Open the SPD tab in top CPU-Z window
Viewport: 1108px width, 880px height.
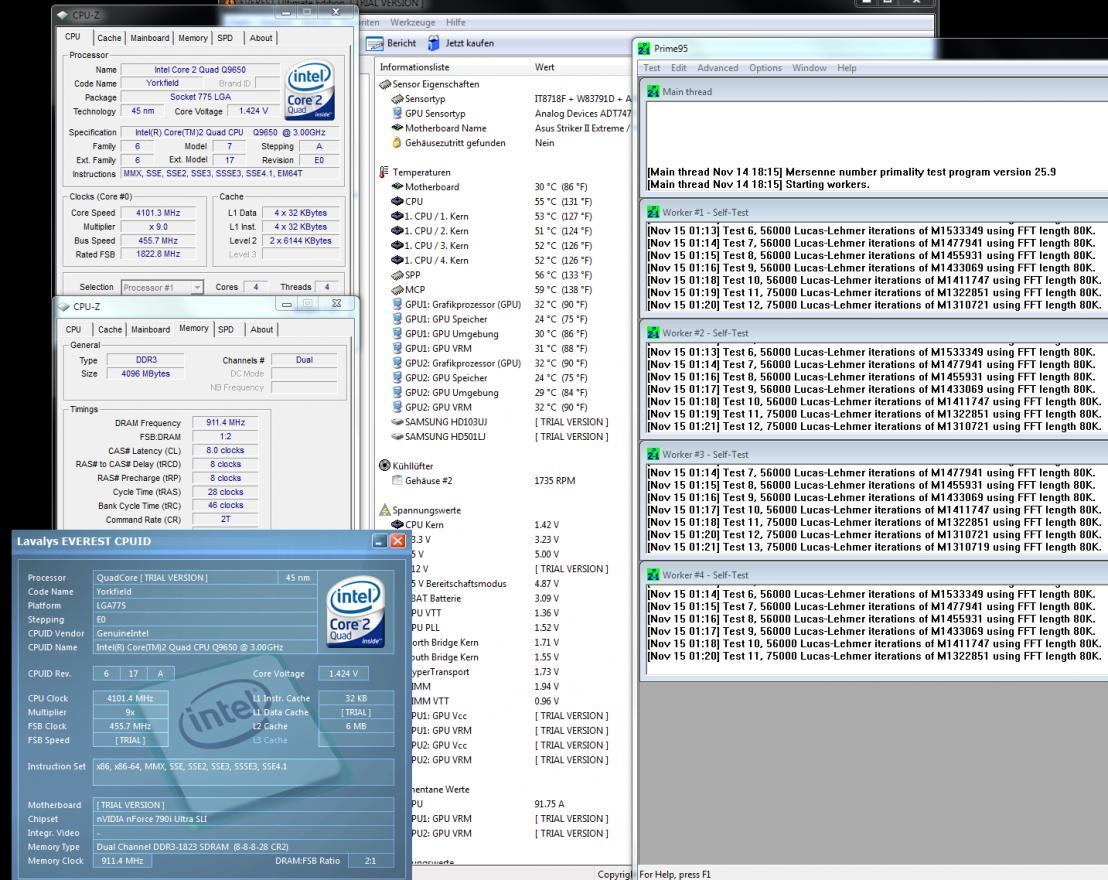pos(225,38)
